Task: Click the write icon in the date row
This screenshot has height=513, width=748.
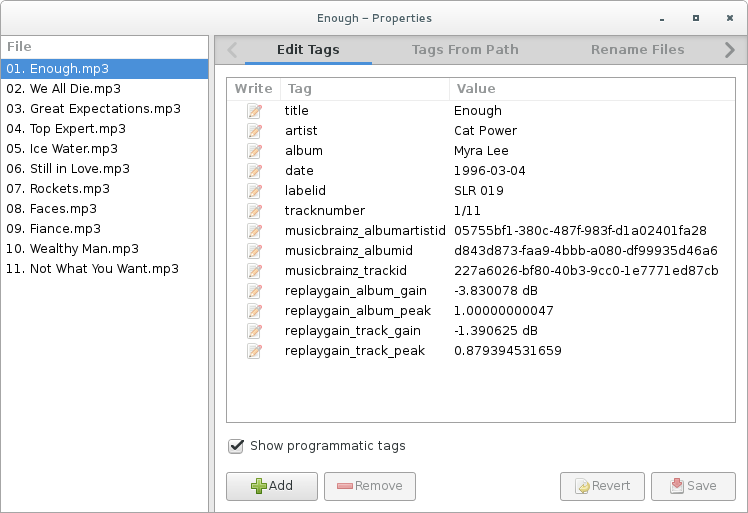Action: click(x=254, y=171)
